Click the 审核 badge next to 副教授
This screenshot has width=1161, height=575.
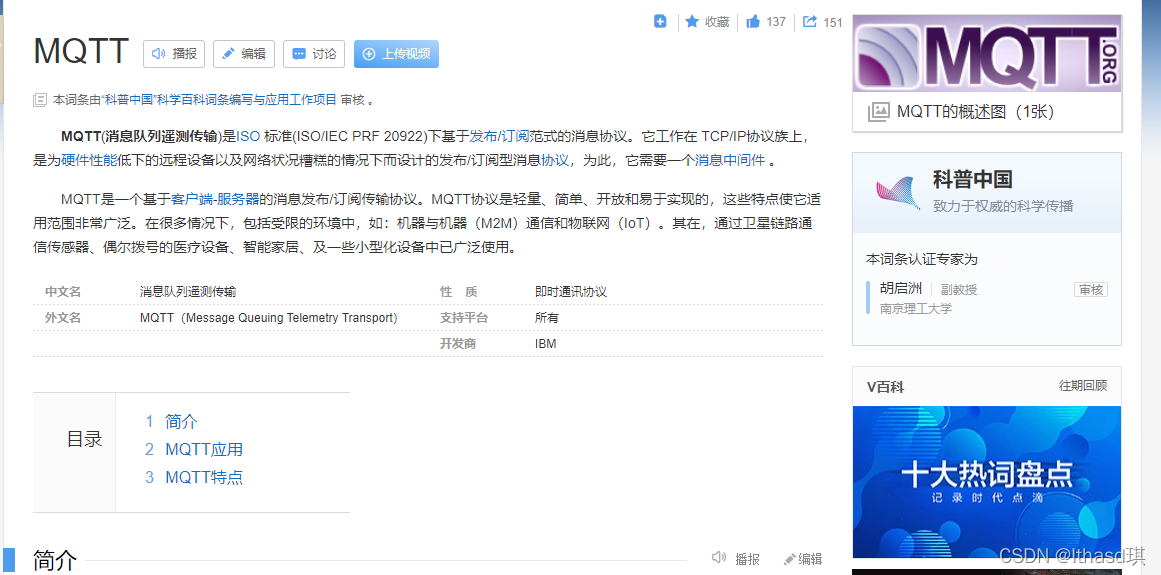tap(1091, 290)
